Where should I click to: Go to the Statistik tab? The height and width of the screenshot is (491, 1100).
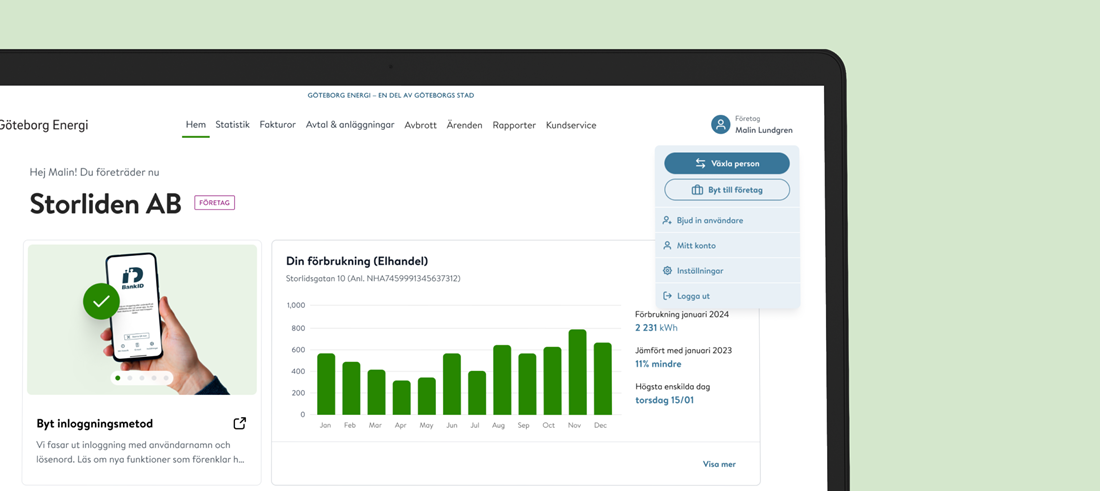232,125
